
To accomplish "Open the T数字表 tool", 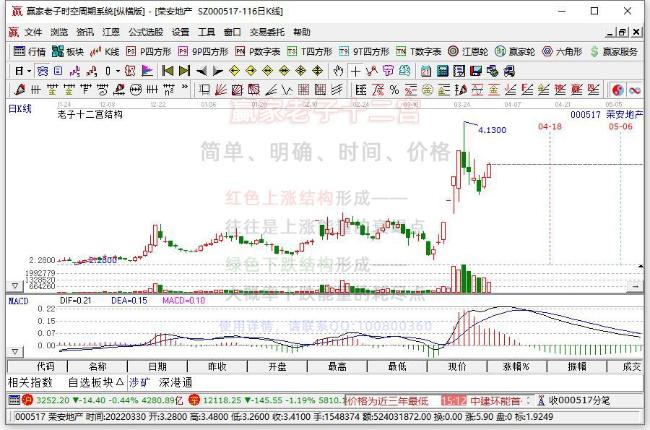I will [419, 51].
